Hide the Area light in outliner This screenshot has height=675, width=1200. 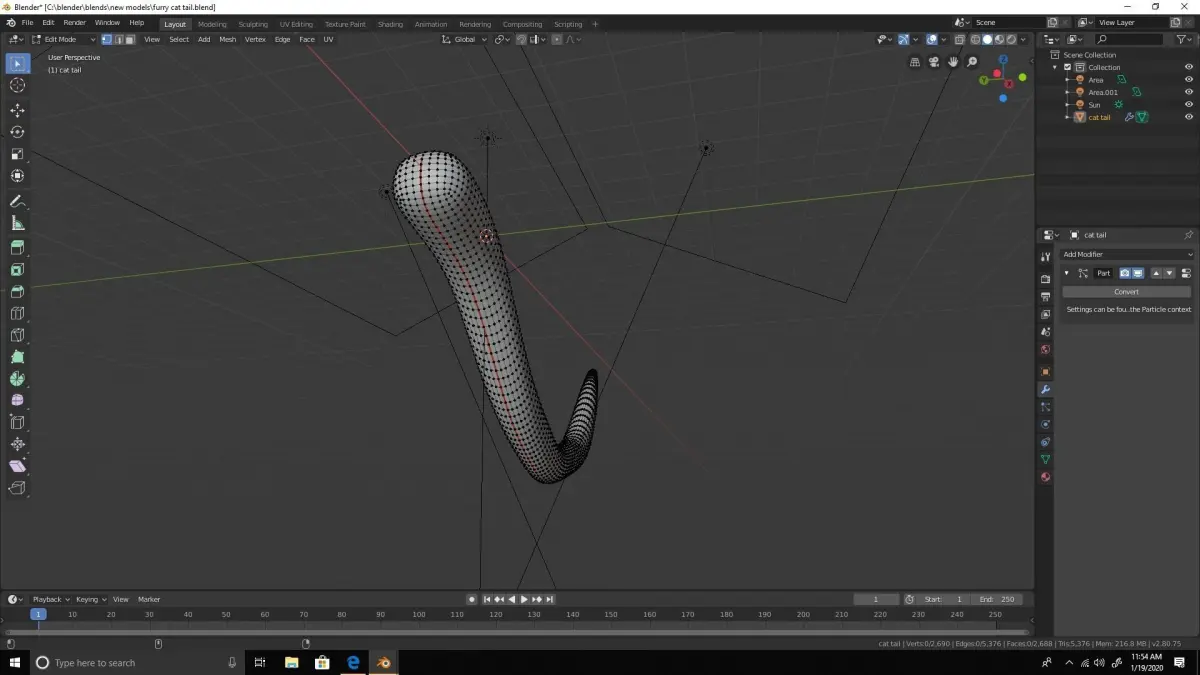pyautogui.click(x=1189, y=80)
